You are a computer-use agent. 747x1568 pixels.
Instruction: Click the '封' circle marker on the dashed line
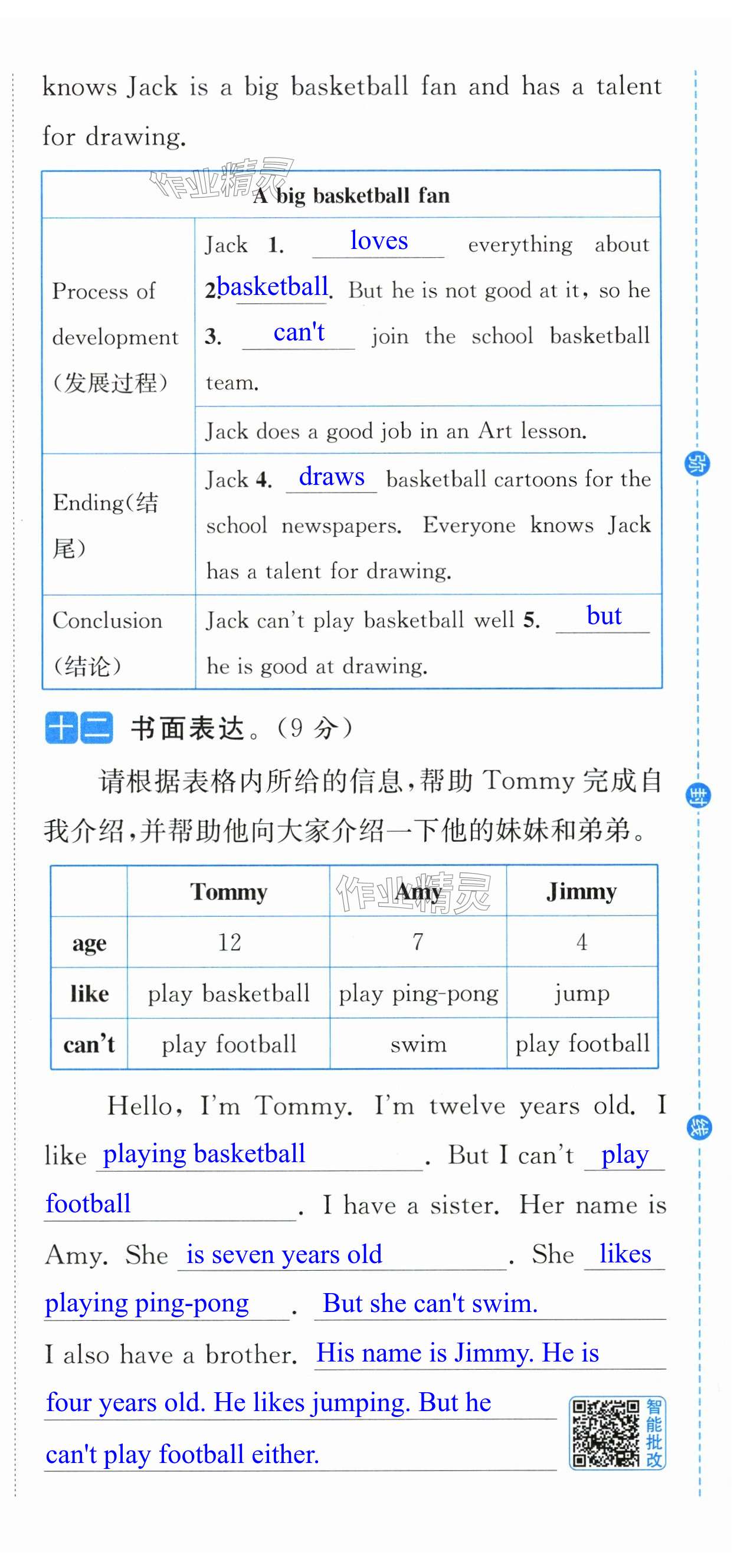click(x=698, y=796)
